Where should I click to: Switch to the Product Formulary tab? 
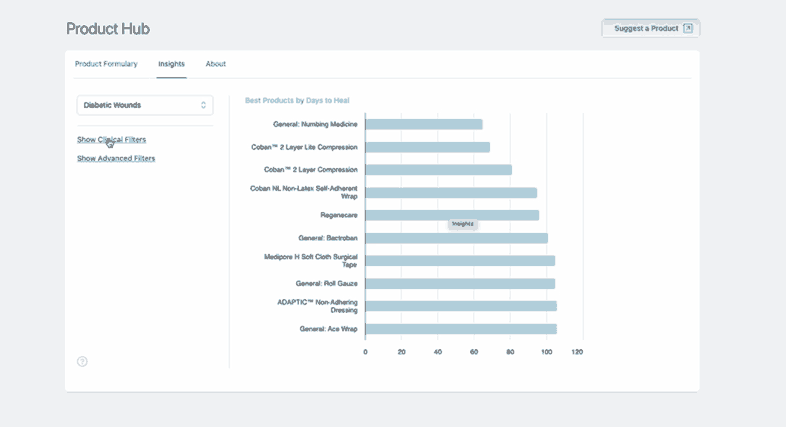coord(106,64)
